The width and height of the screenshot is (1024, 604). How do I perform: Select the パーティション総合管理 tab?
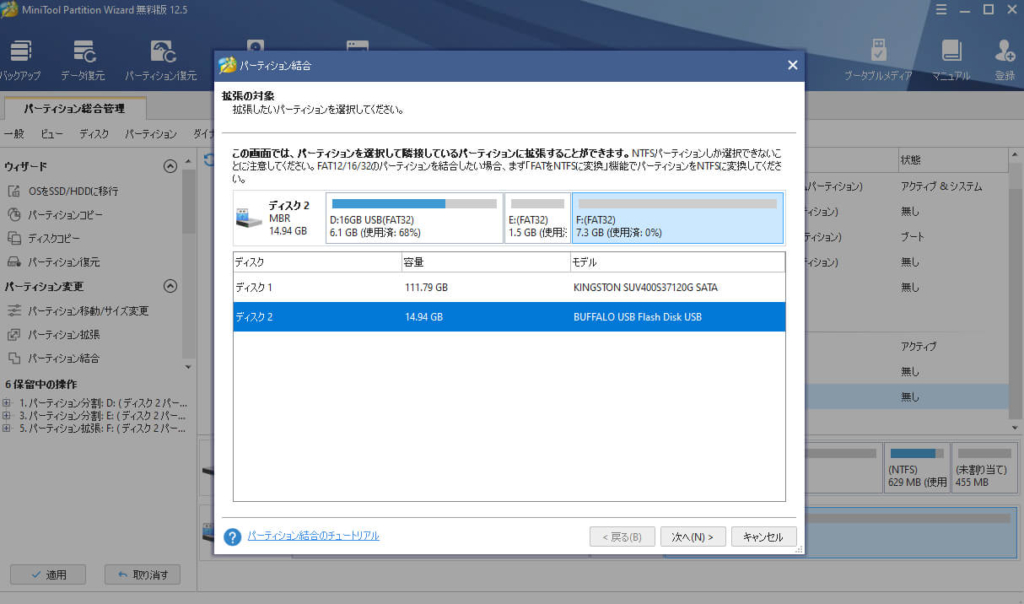[74, 108]
